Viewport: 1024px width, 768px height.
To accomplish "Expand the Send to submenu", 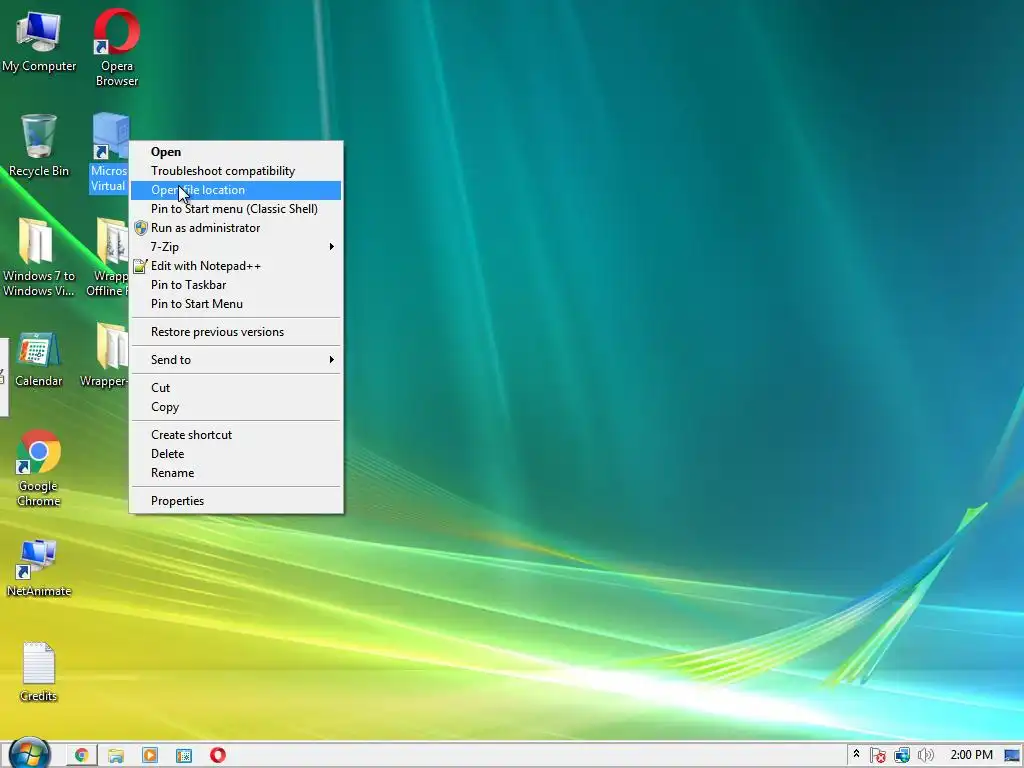I will 236,360.
